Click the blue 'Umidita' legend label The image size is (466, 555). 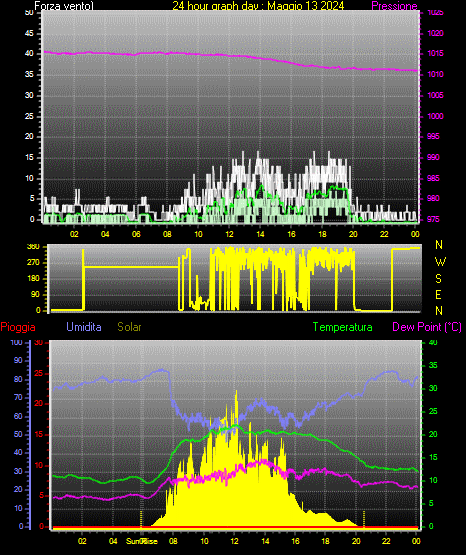click(x=84, y=327)
